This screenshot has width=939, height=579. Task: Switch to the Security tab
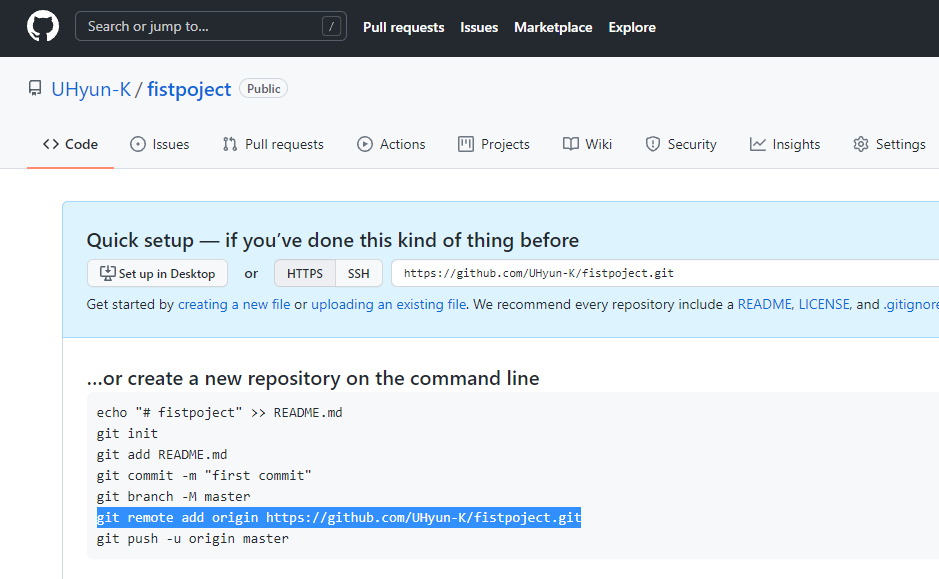(x=681, y=144)
